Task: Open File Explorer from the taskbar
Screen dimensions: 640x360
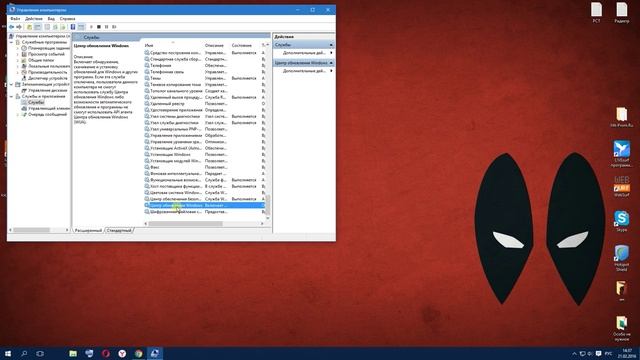Action: click(x=73, y=353)
